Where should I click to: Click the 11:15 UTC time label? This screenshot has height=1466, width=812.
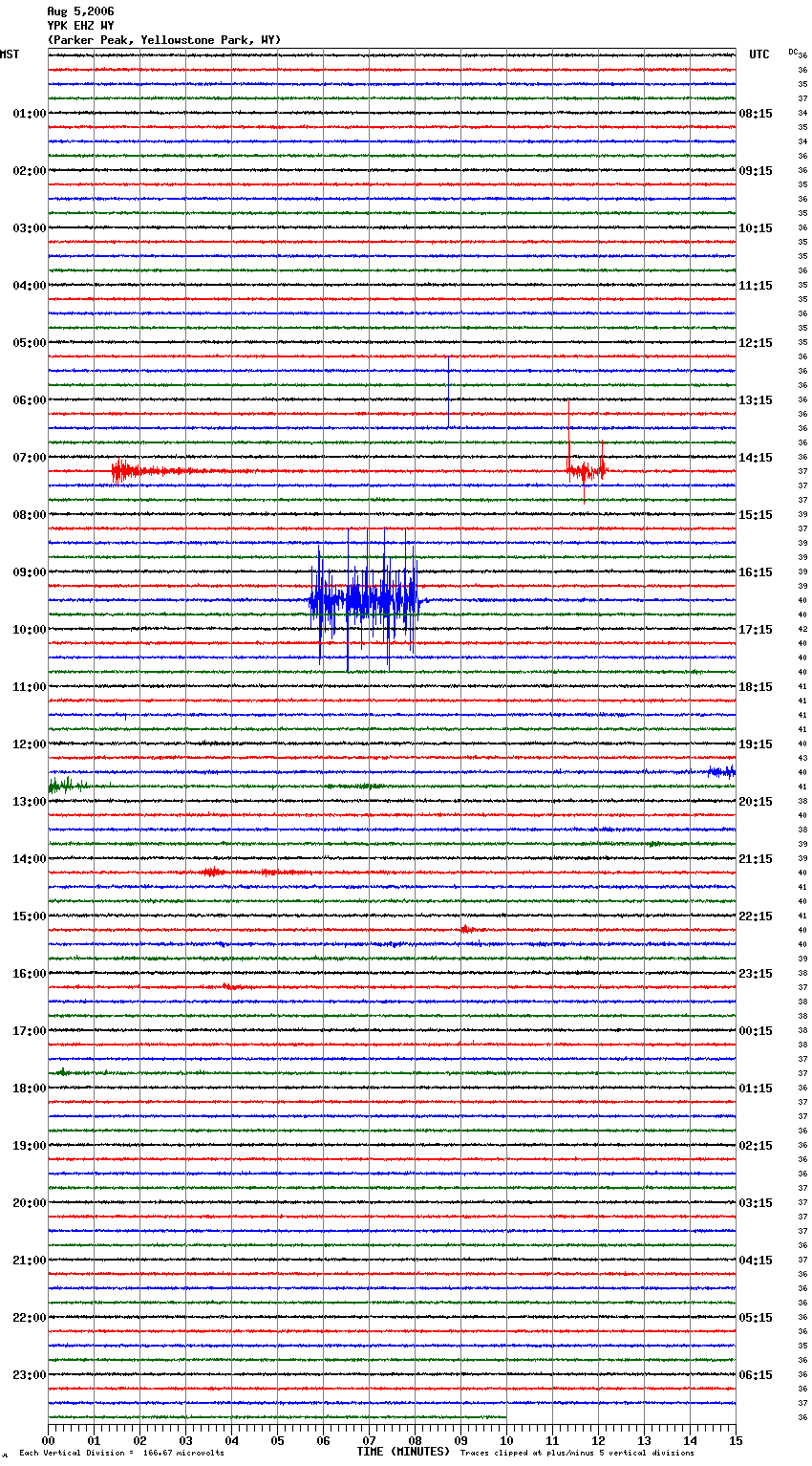click(x=756, y=286)
